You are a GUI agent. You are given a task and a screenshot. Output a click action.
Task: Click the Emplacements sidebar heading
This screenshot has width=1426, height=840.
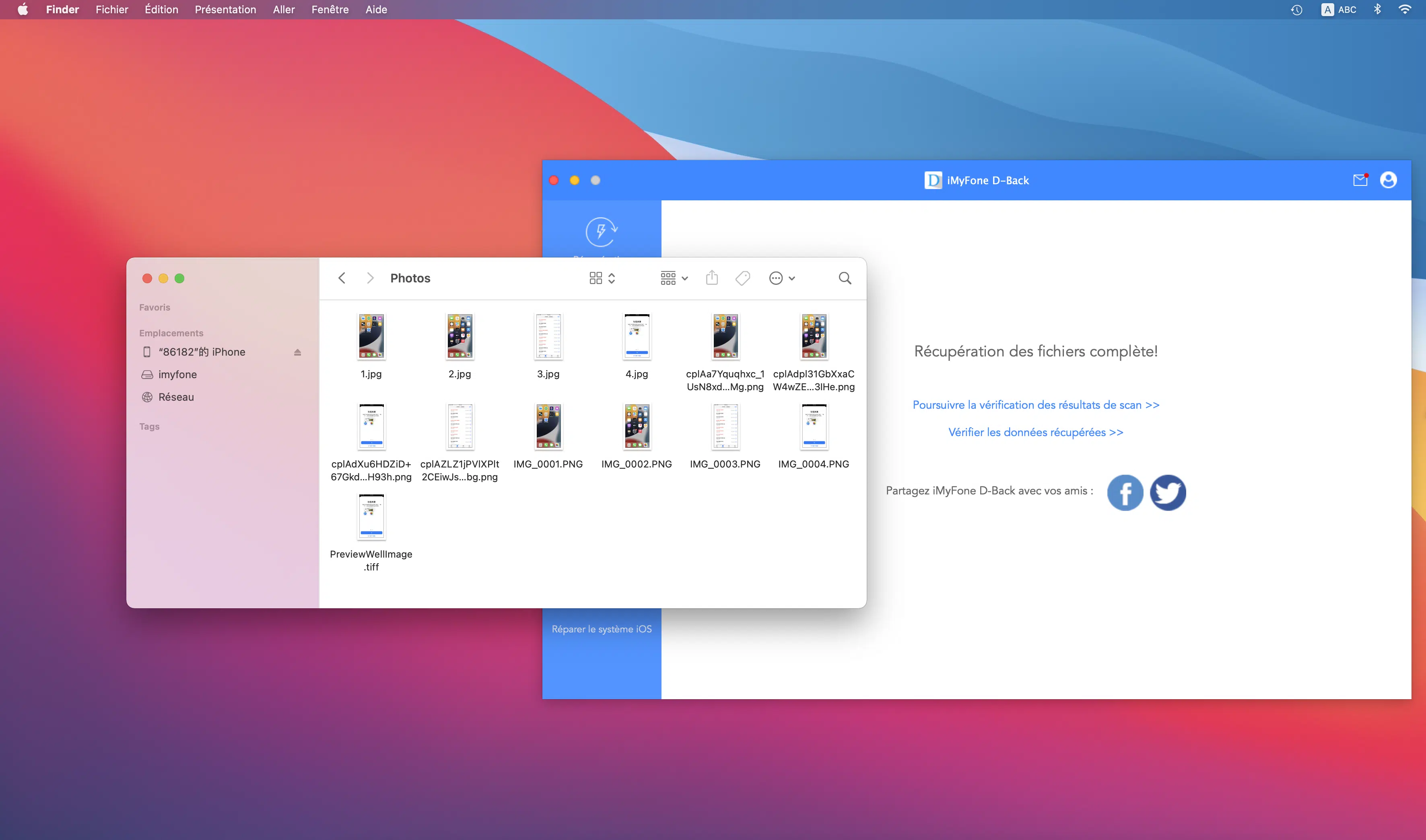(x=171, y=333)
